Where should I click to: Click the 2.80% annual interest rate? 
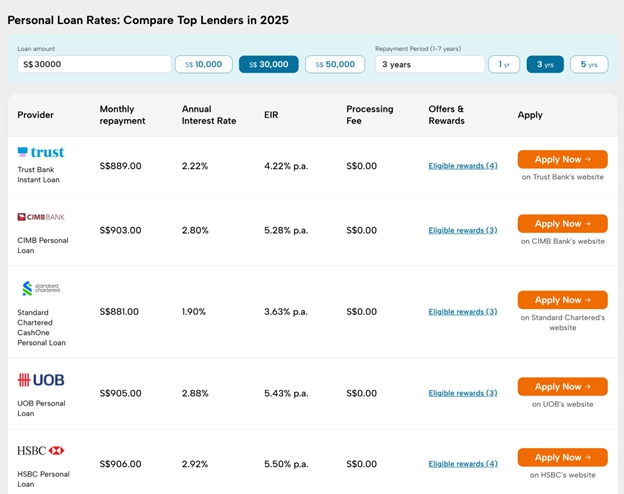click(195, 230)
